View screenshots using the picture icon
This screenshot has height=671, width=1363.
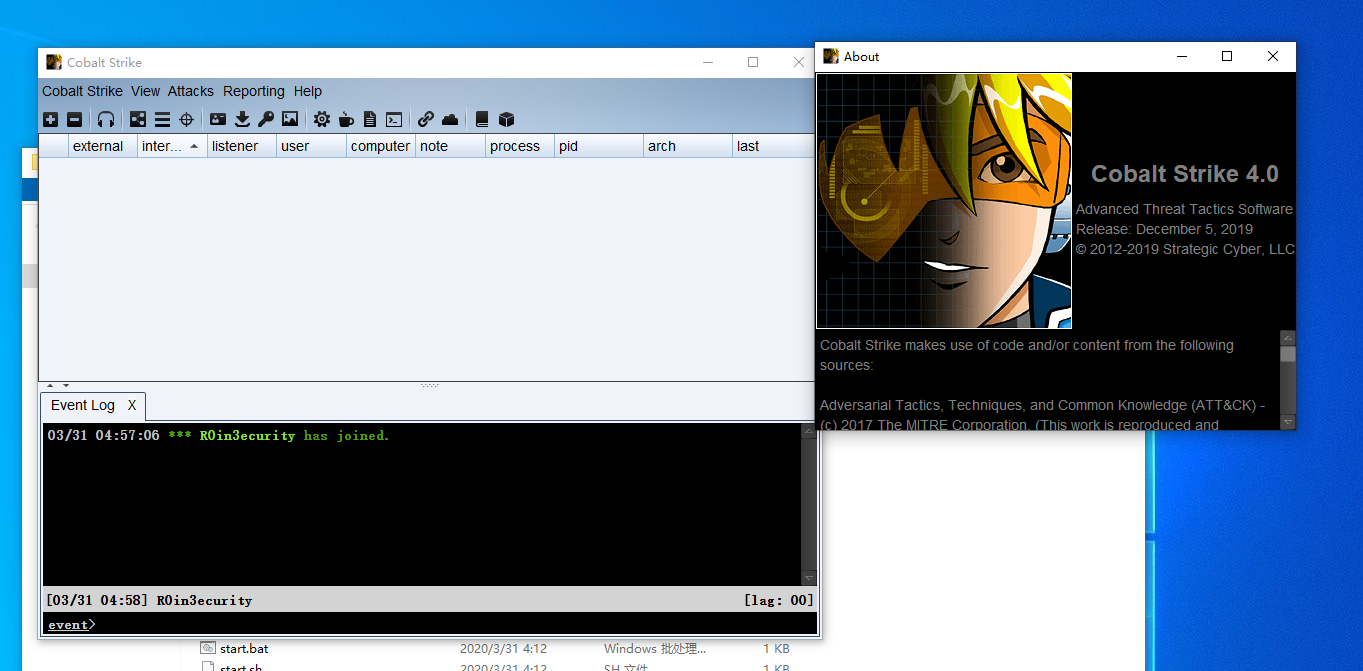pos(290,120)
